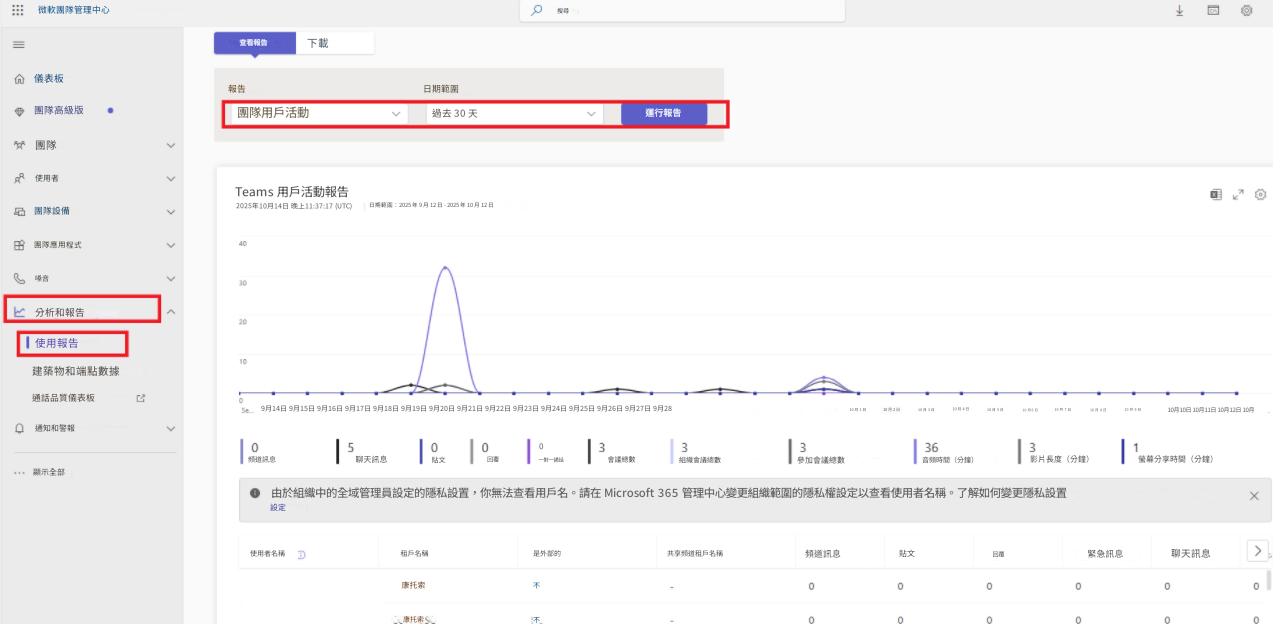Screen dimensions: 1273x624
Task: Click 顯示全部 at the sidebar bottom
Action: tap(49, 472)
